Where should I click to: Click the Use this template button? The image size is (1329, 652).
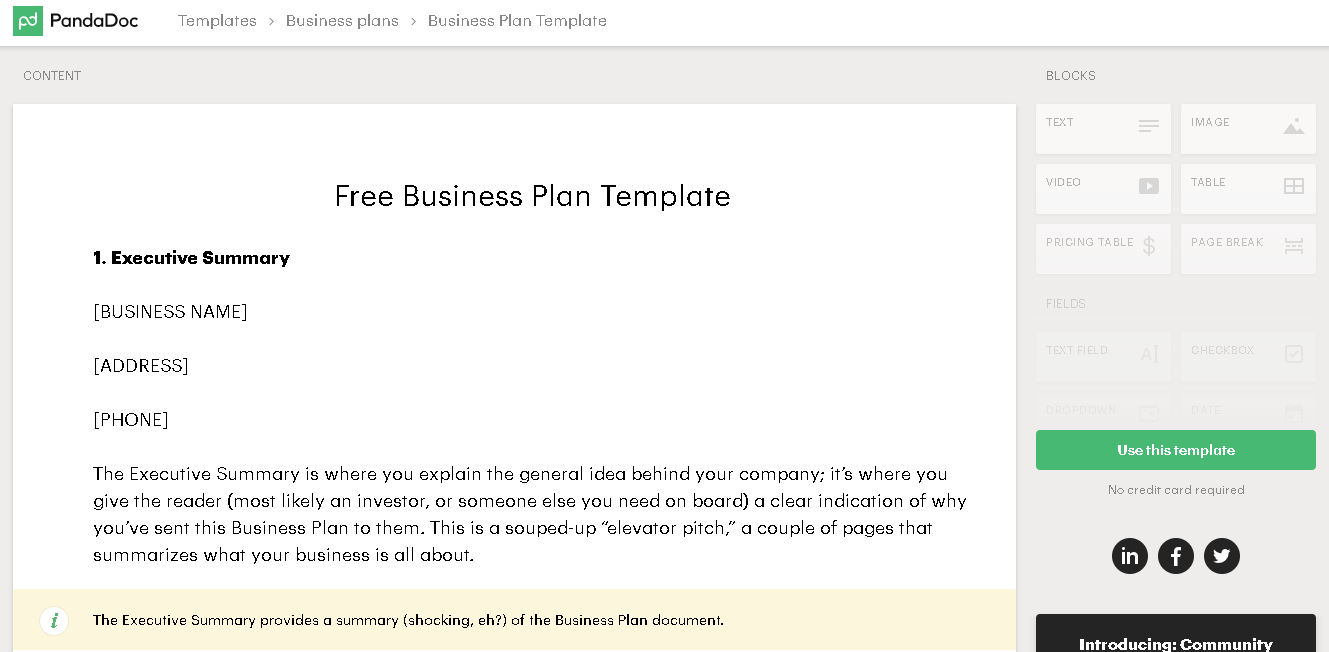1176,450
